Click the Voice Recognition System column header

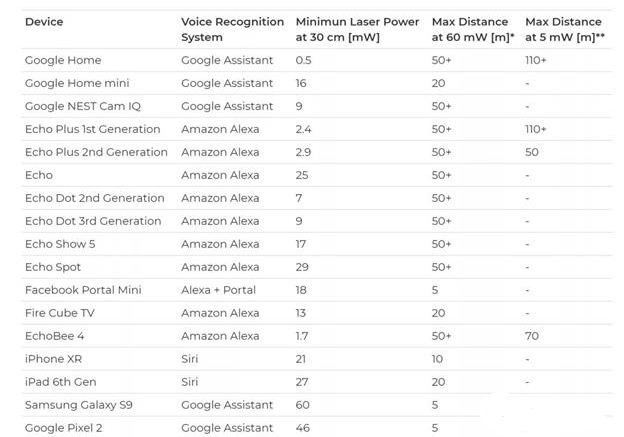[x=228, y=28]
